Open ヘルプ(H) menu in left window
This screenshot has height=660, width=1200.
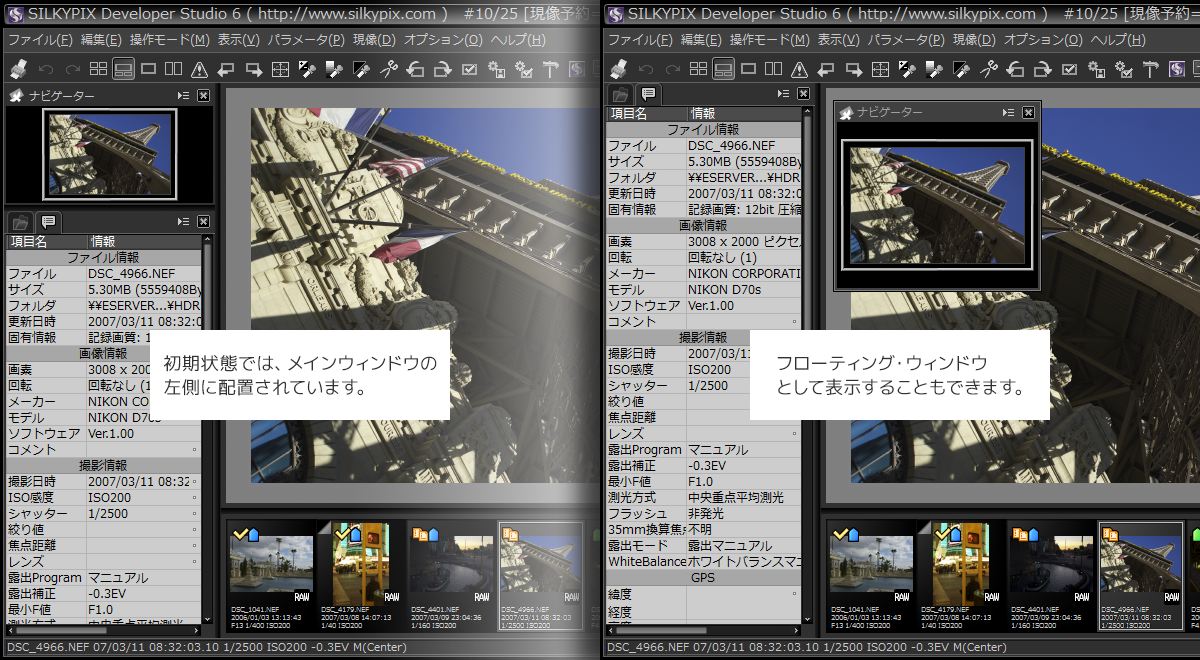[518, 40]
